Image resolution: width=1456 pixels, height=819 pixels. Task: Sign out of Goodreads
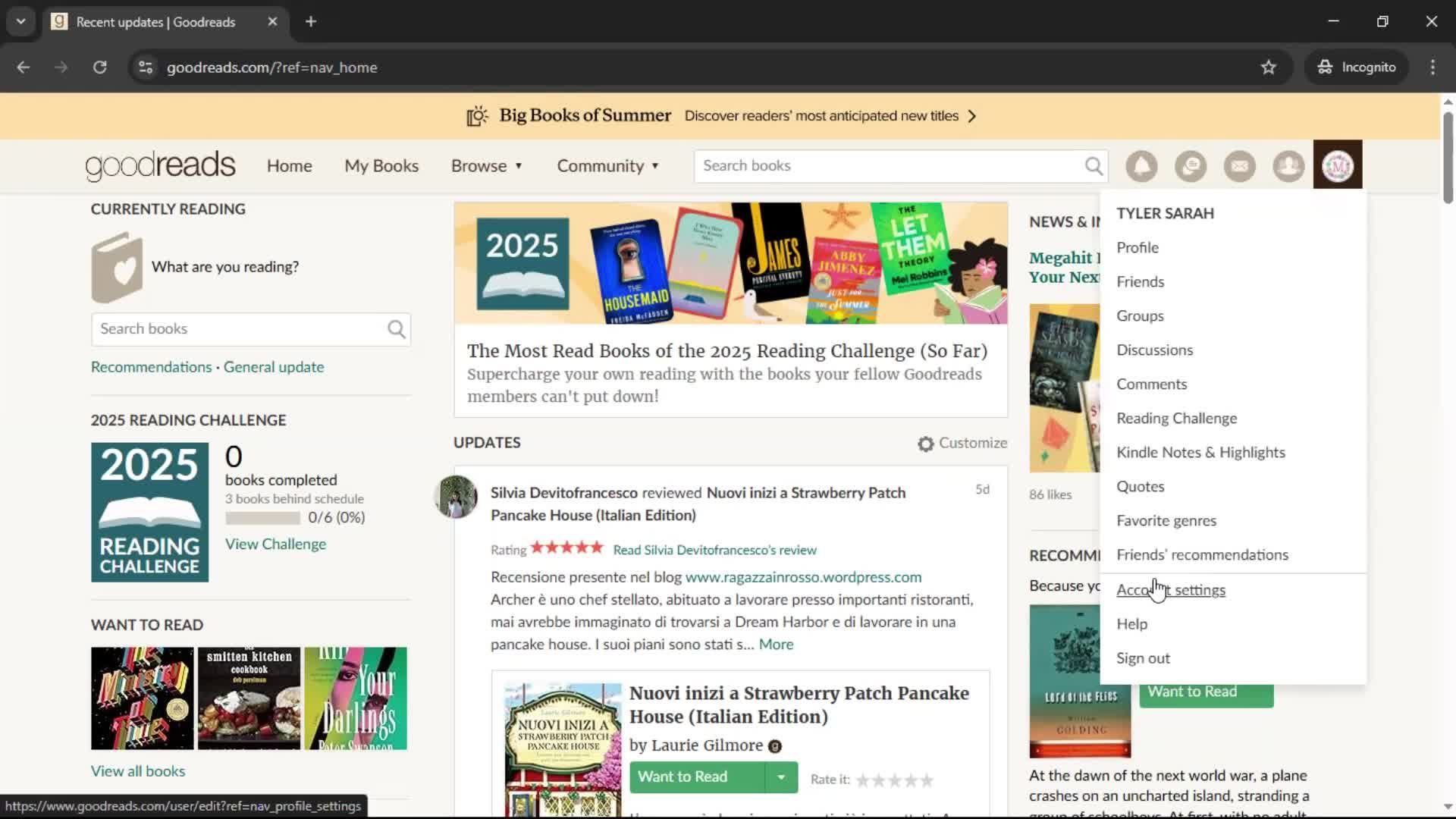tap(1143, 658)
